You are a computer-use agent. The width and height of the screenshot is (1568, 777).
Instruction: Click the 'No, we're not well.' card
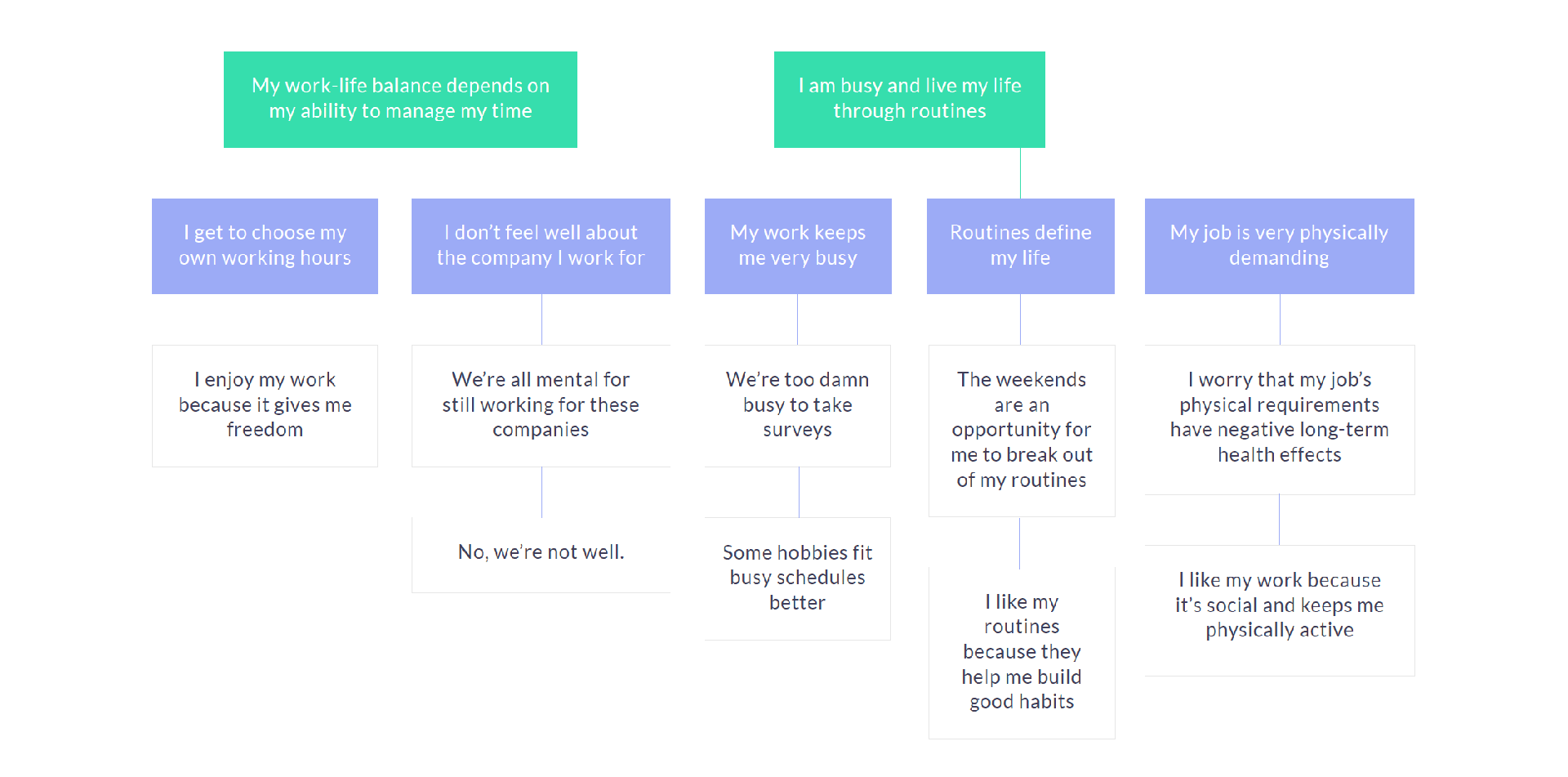coord(541,554)
